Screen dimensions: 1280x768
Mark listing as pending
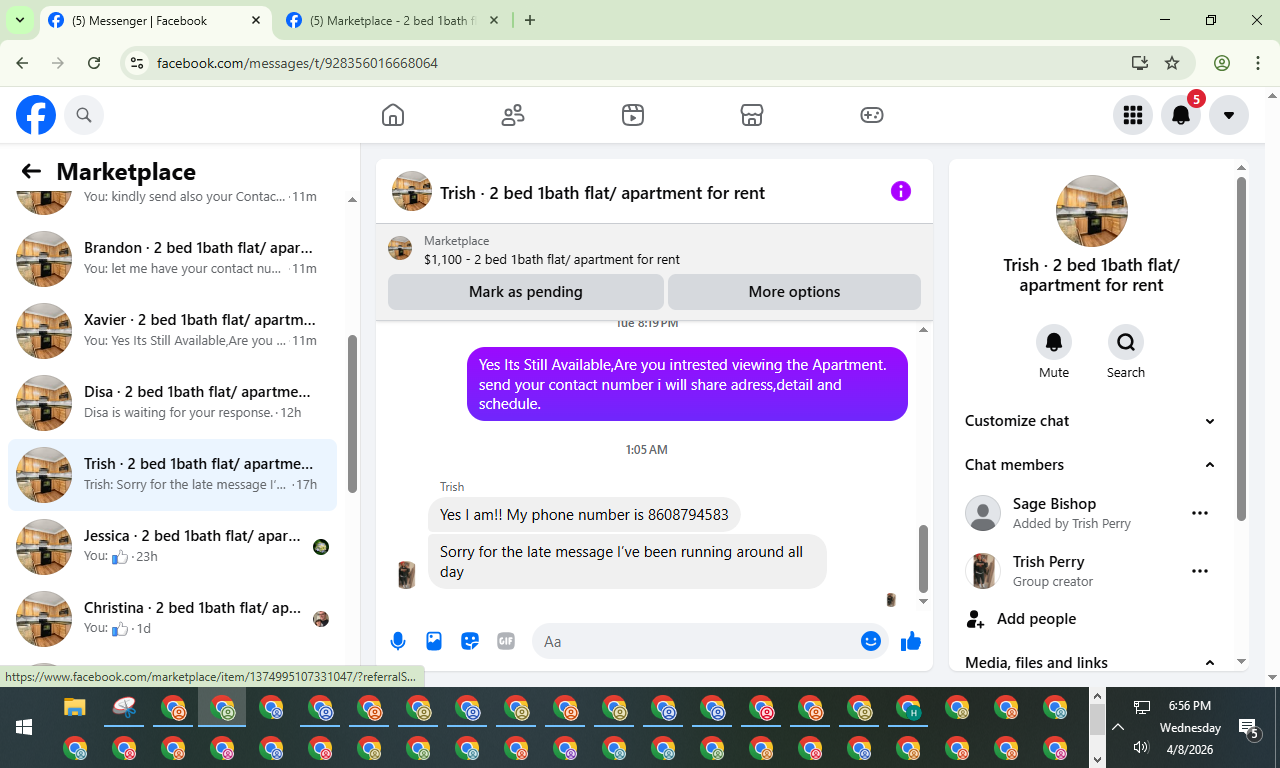click(525, 292)
